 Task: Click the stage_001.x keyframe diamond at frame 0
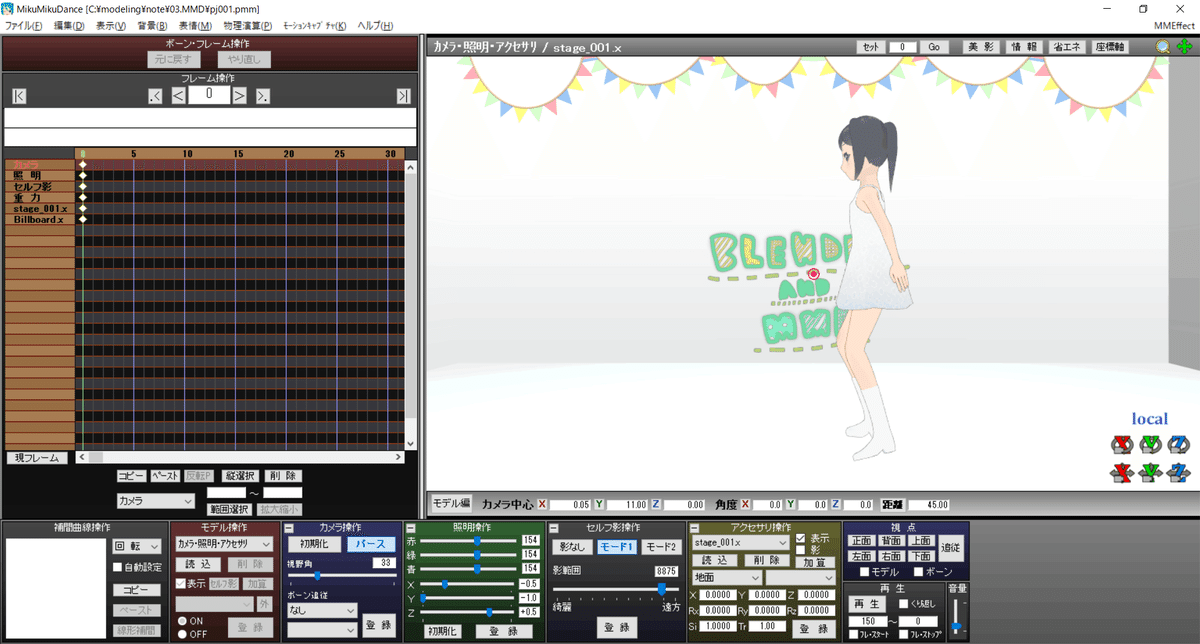point(83,208)
